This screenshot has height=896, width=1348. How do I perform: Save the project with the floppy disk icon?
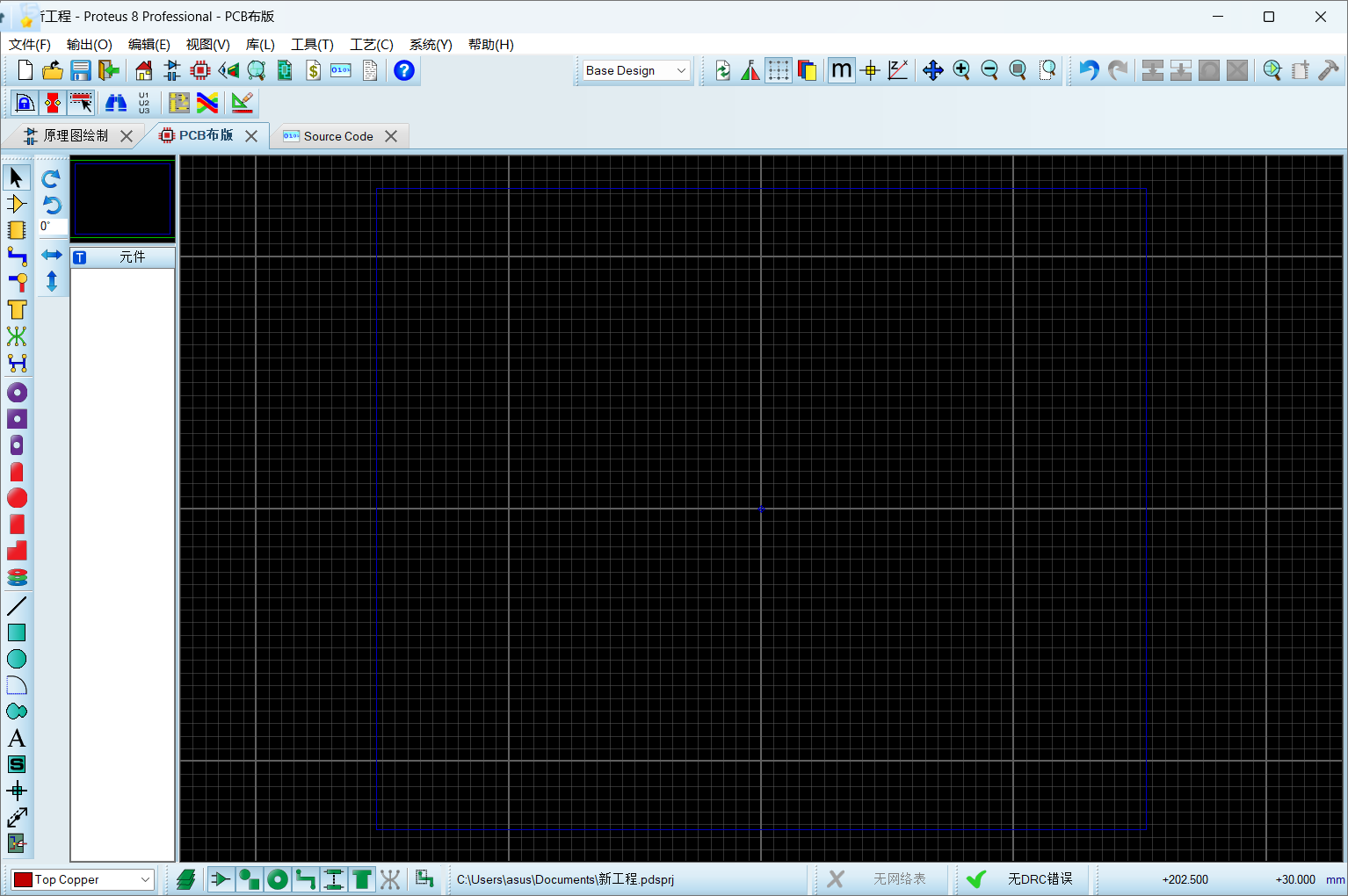click(x=81, y=70)
